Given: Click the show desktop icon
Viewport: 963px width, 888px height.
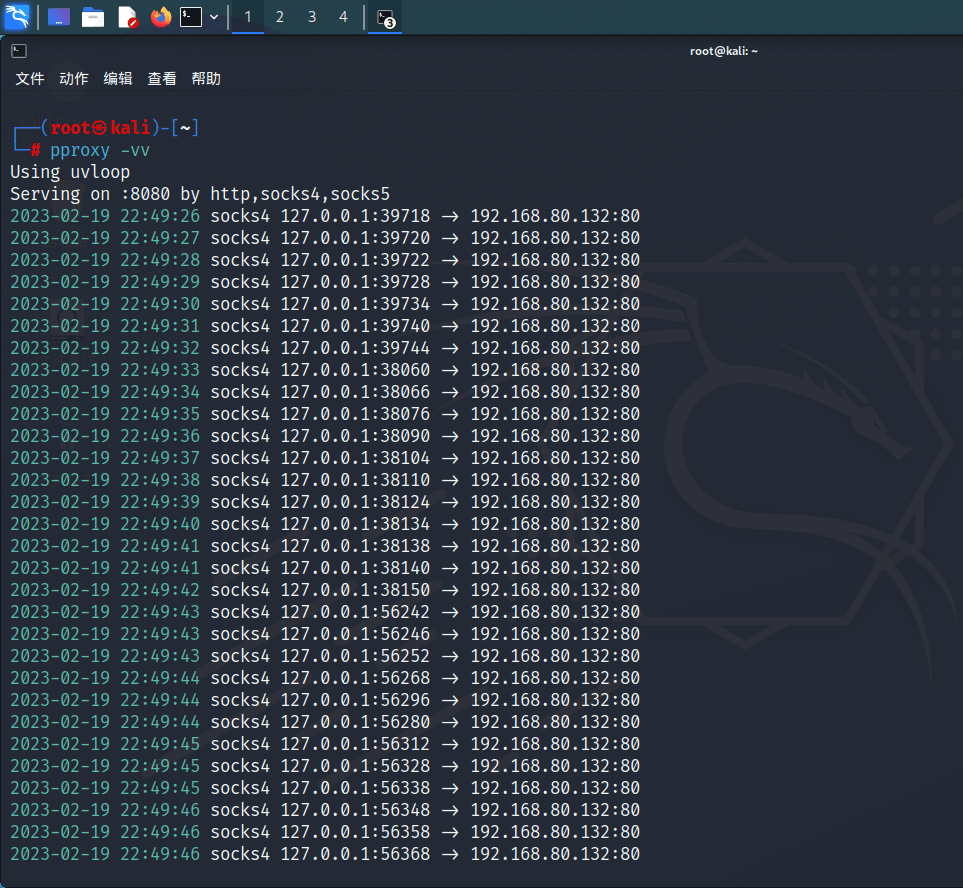Looking at the screenshot, I should pos(59,17).
